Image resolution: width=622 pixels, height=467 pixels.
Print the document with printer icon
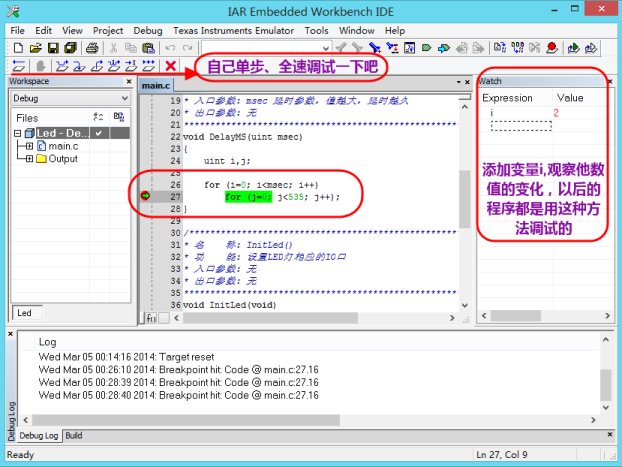click(92, 48)
